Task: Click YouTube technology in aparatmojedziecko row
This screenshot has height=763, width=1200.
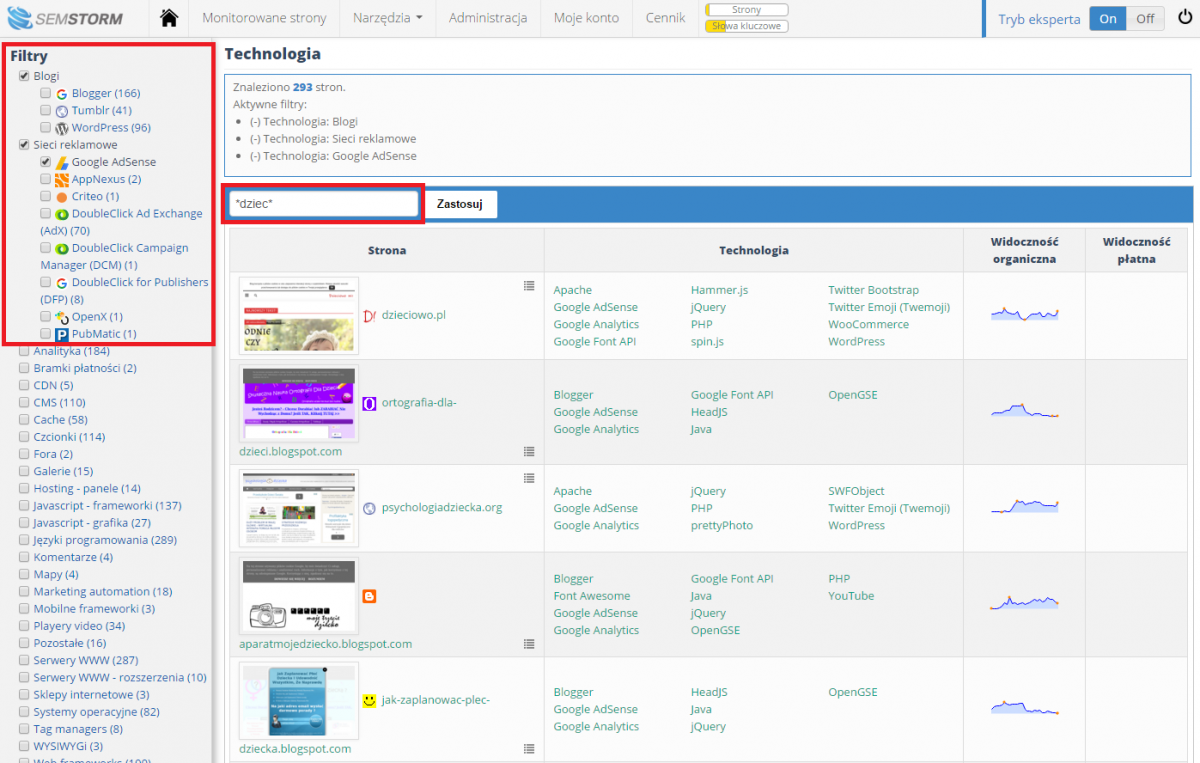Action: (851, 596)
